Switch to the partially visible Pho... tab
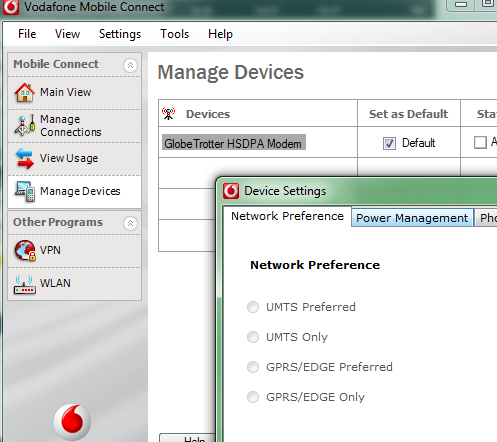 487,218
